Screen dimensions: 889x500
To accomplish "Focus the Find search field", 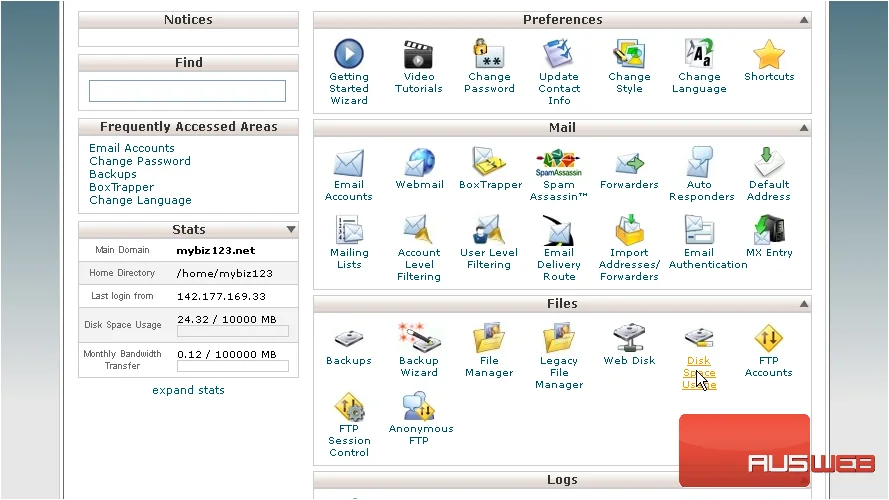I will coord(187,91).
